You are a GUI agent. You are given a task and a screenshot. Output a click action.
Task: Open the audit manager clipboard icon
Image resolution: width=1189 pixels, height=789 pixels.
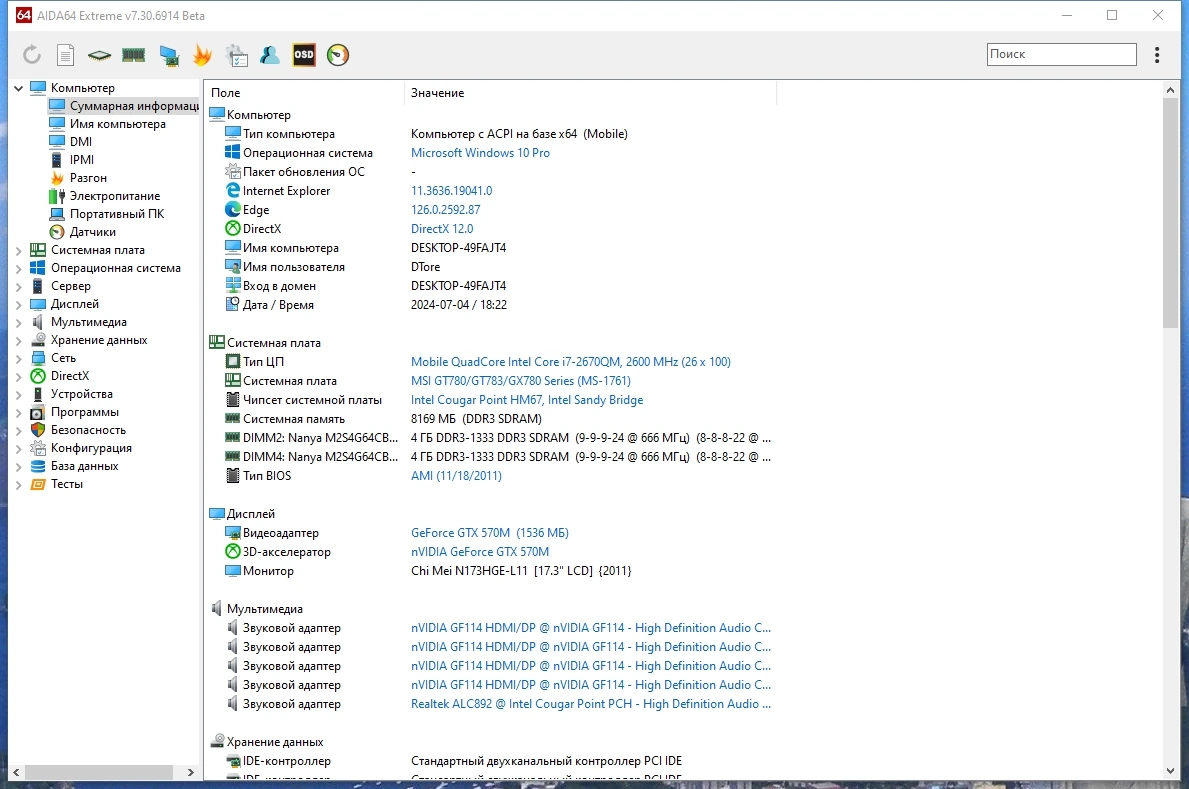coord(237,55)
